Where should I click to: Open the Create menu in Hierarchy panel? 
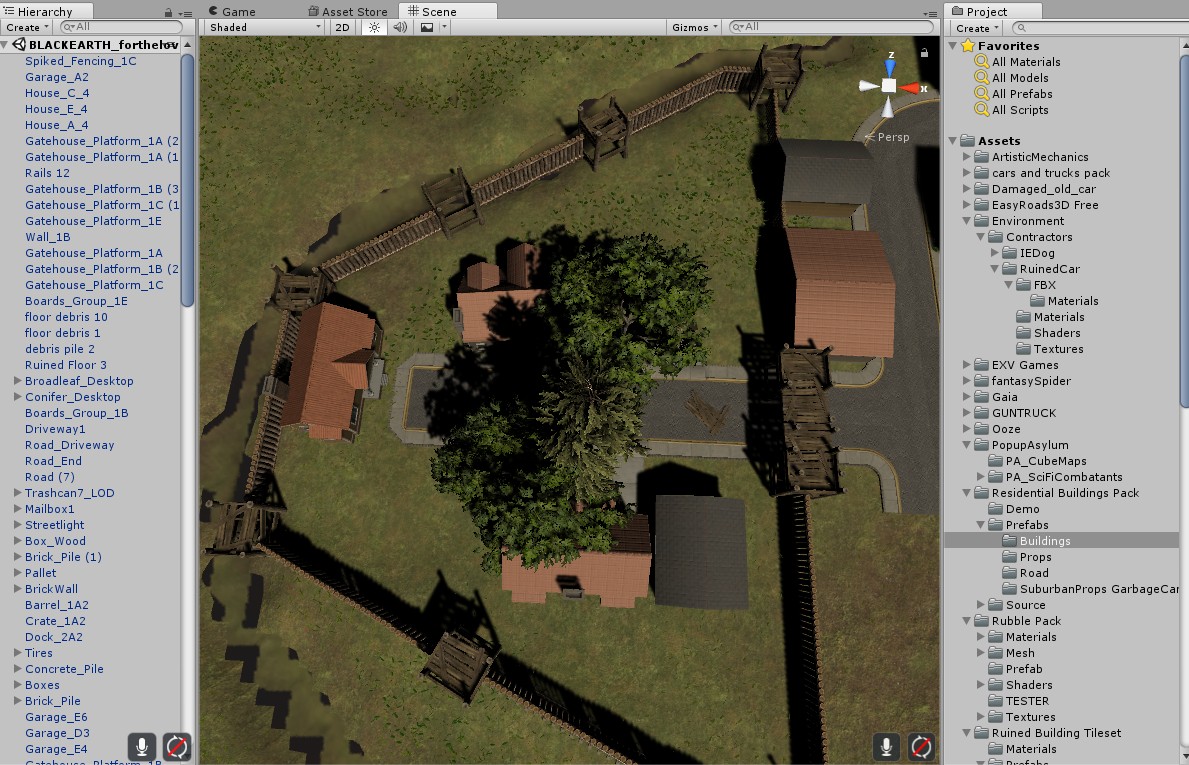26,27
